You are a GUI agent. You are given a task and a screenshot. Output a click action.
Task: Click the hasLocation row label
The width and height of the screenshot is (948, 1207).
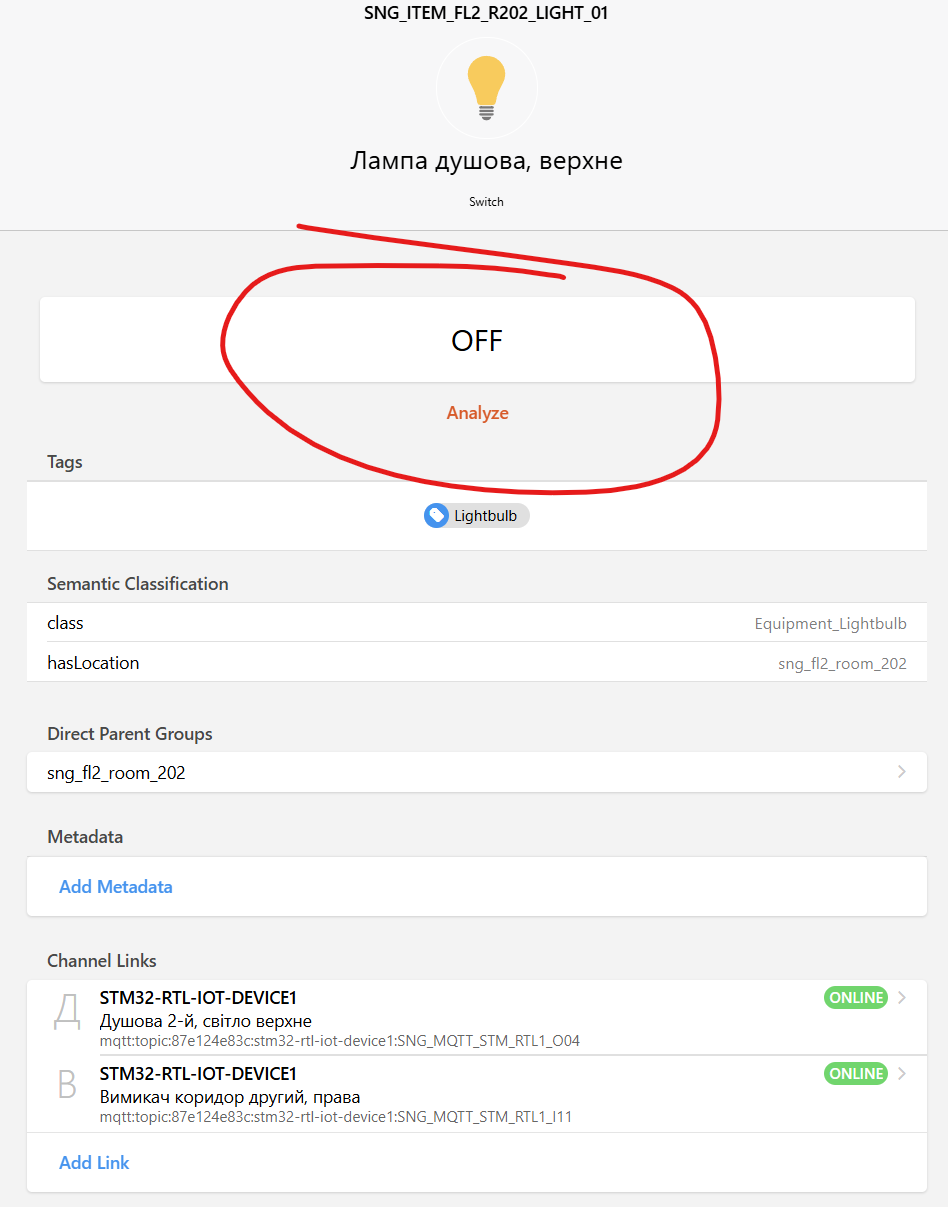[x=93, y=663]
